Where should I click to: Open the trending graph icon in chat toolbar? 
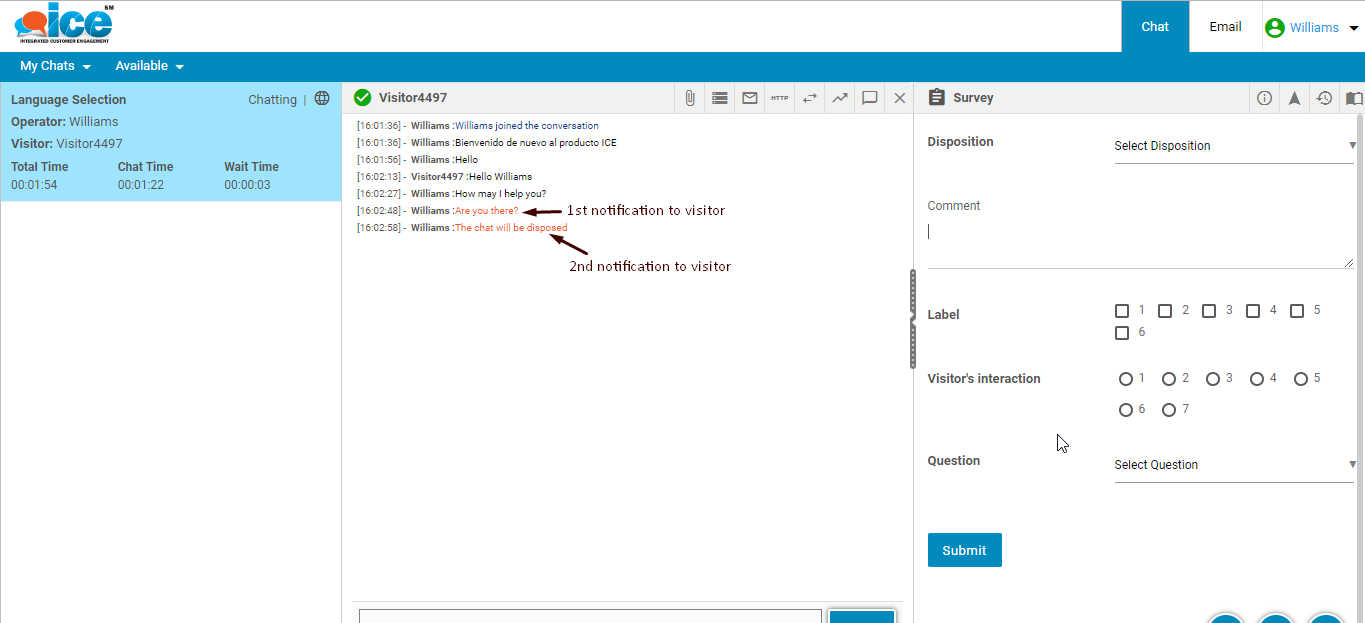839,98
